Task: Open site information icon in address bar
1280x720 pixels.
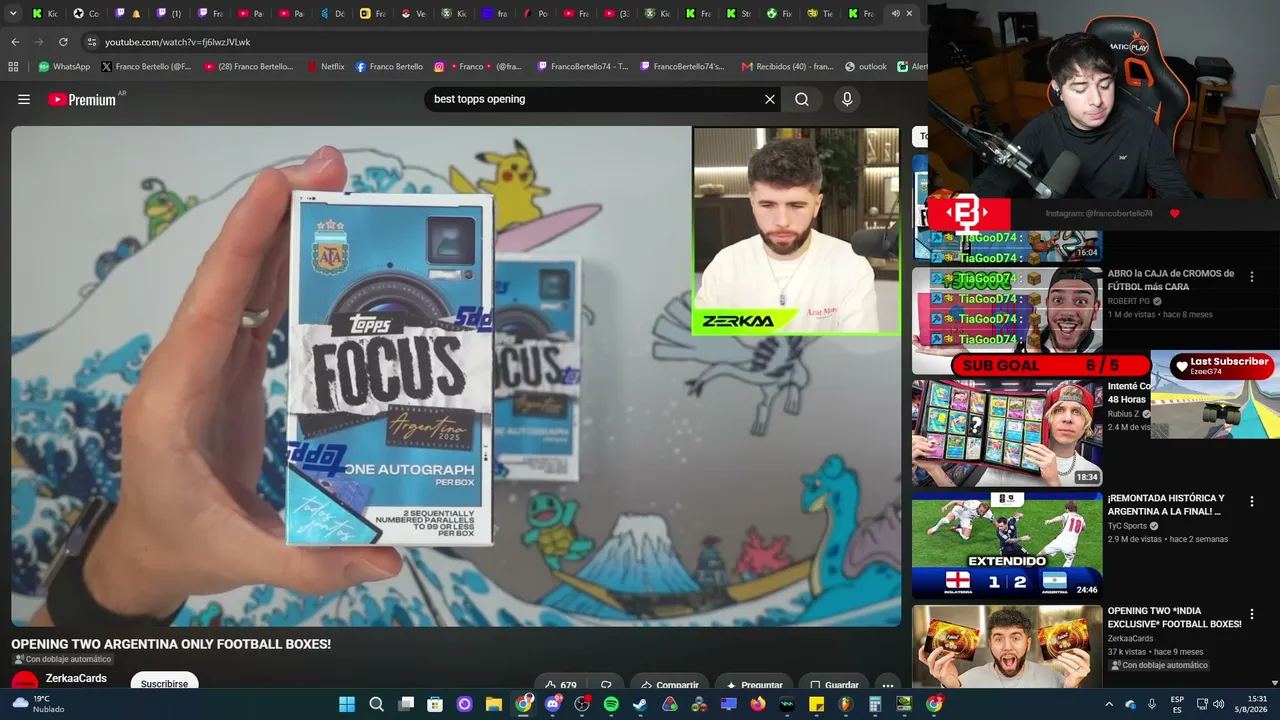Action: 92,42
